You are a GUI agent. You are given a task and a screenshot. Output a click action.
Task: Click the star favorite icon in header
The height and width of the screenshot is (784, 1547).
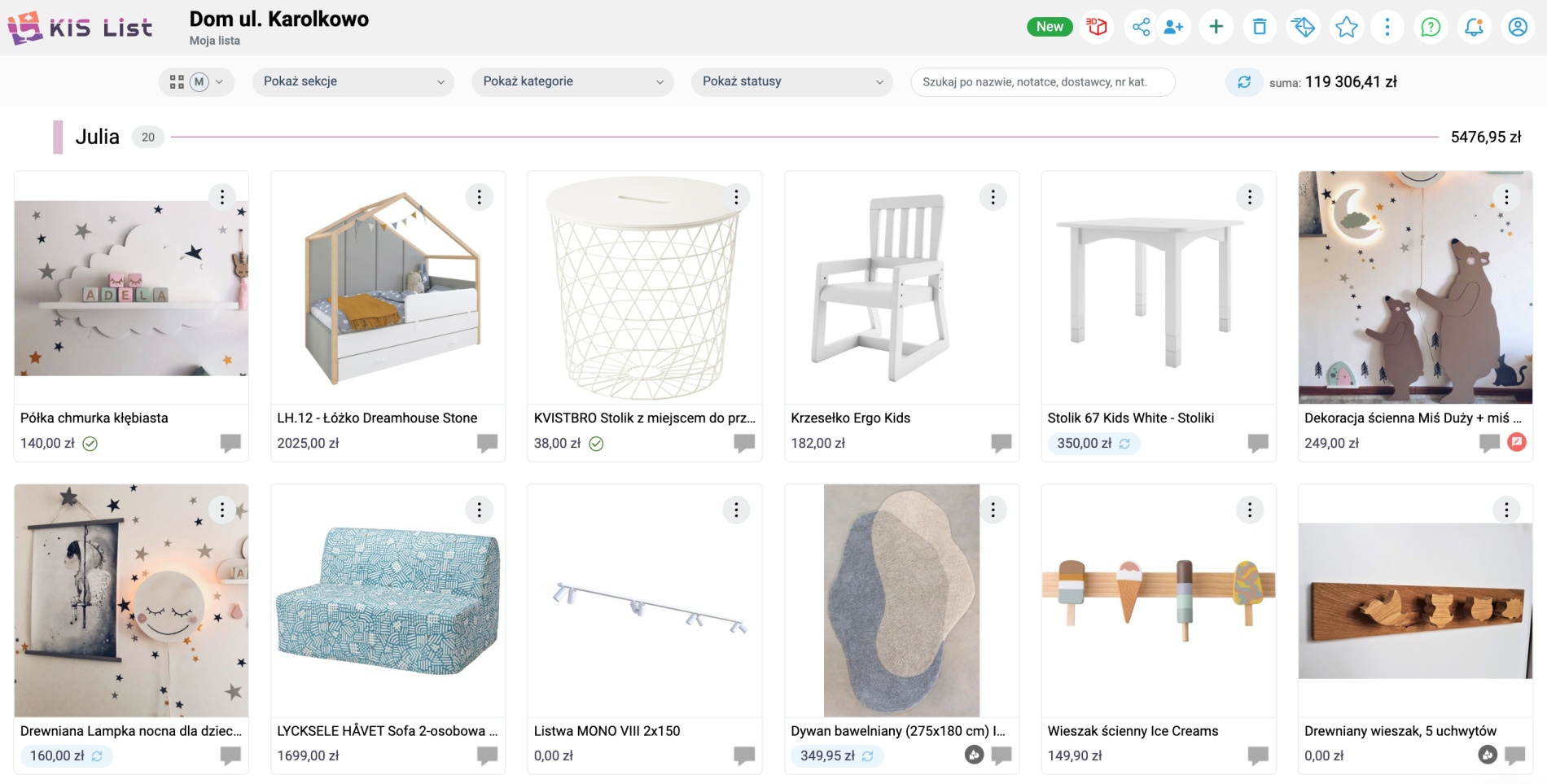click(1346, 27)
